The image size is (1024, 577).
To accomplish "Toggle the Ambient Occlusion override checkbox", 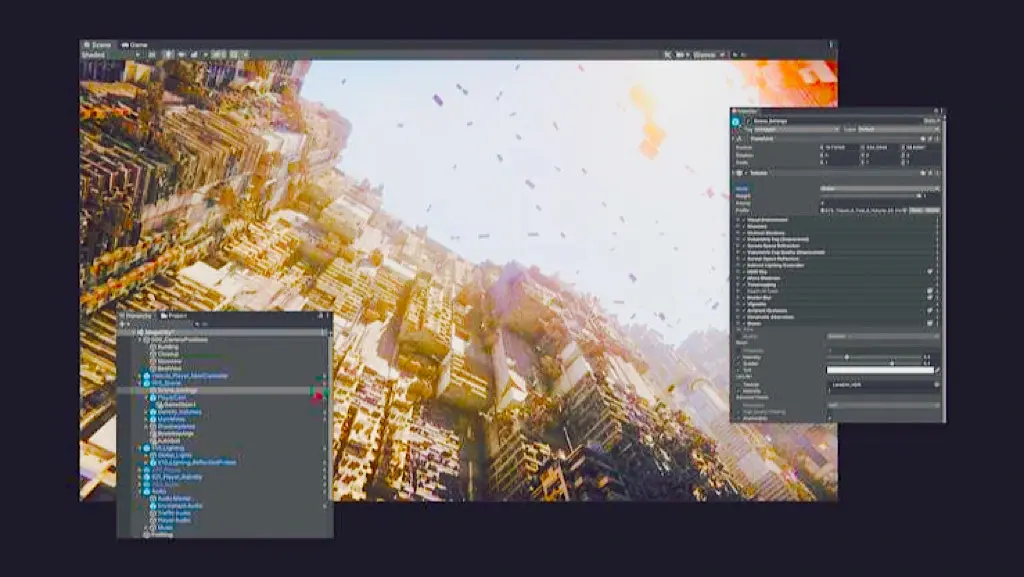I will pyautogui.click(x=744, y=311).
